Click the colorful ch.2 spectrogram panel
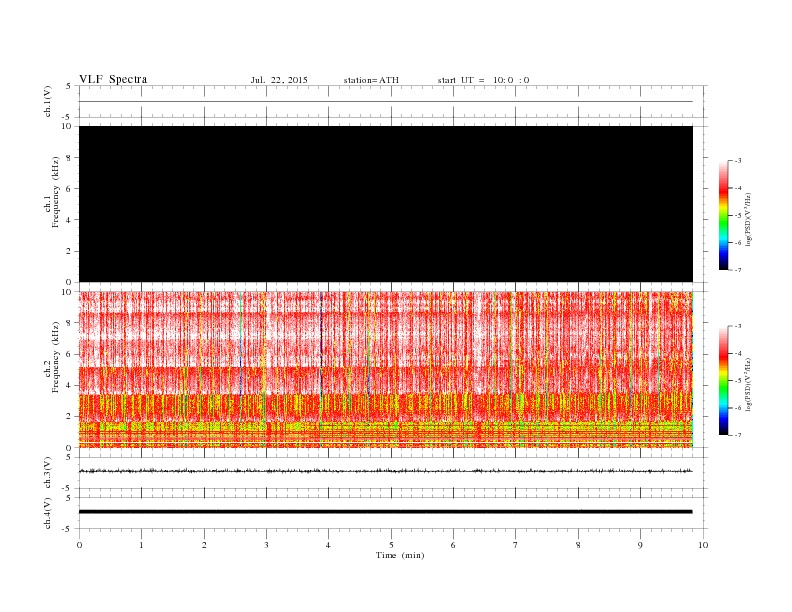The height and width of the screenshot is (612, 792). [386, 370]
